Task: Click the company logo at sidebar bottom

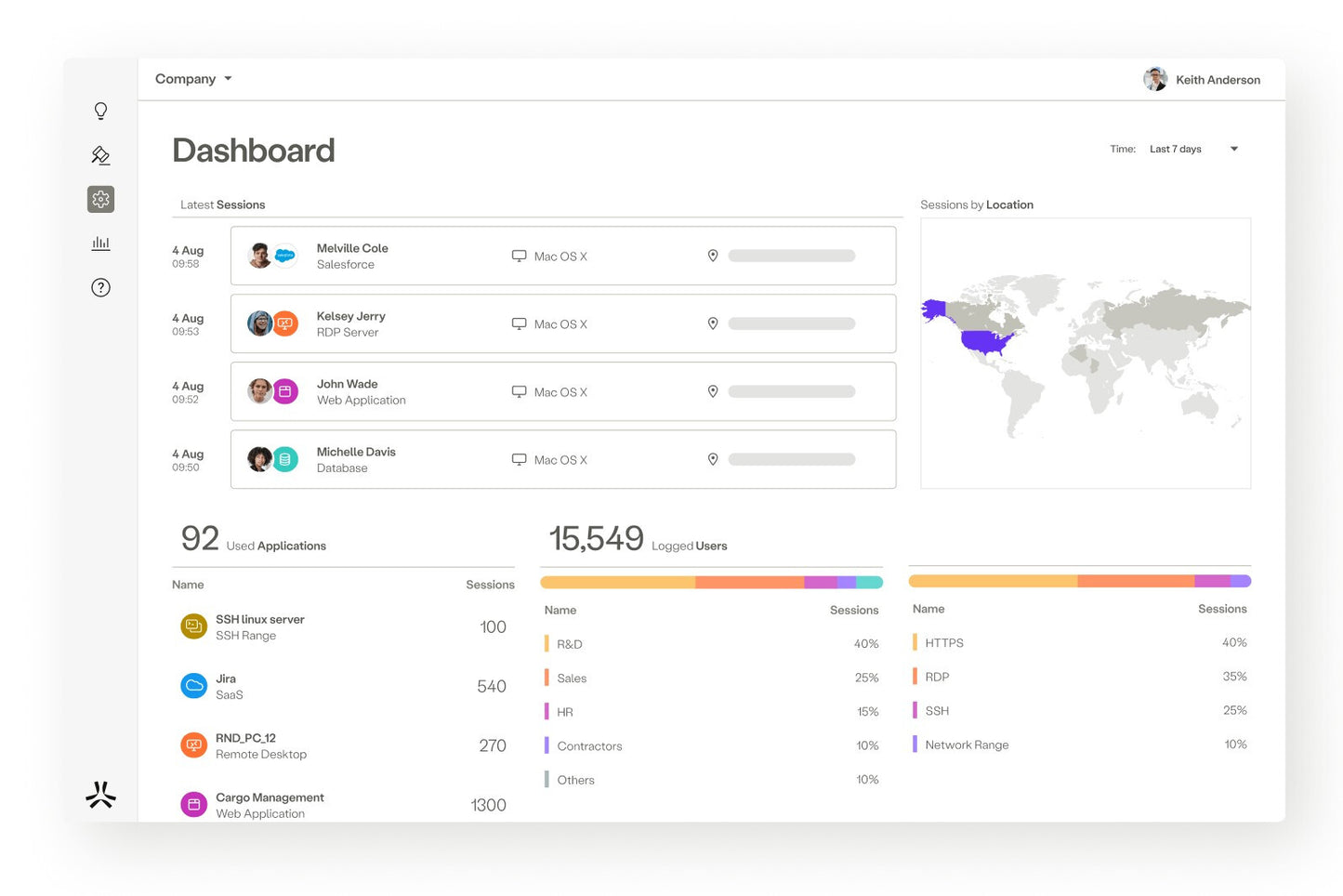Action: click(100, 795)
